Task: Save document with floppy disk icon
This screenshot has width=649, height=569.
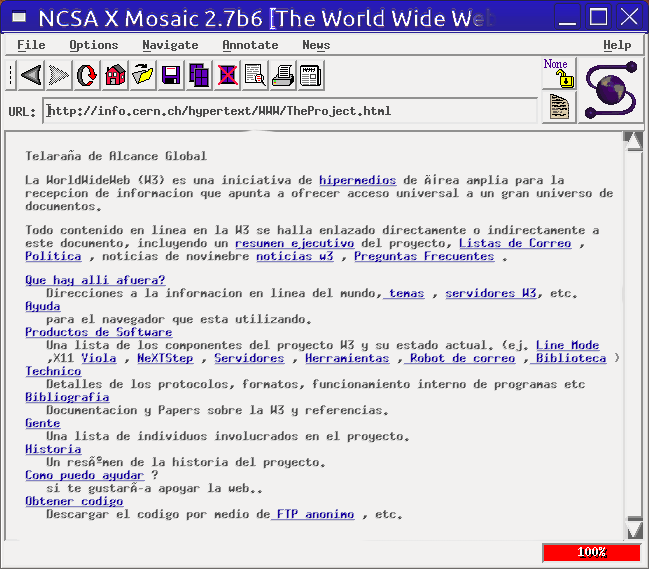Action: (171, 75)
